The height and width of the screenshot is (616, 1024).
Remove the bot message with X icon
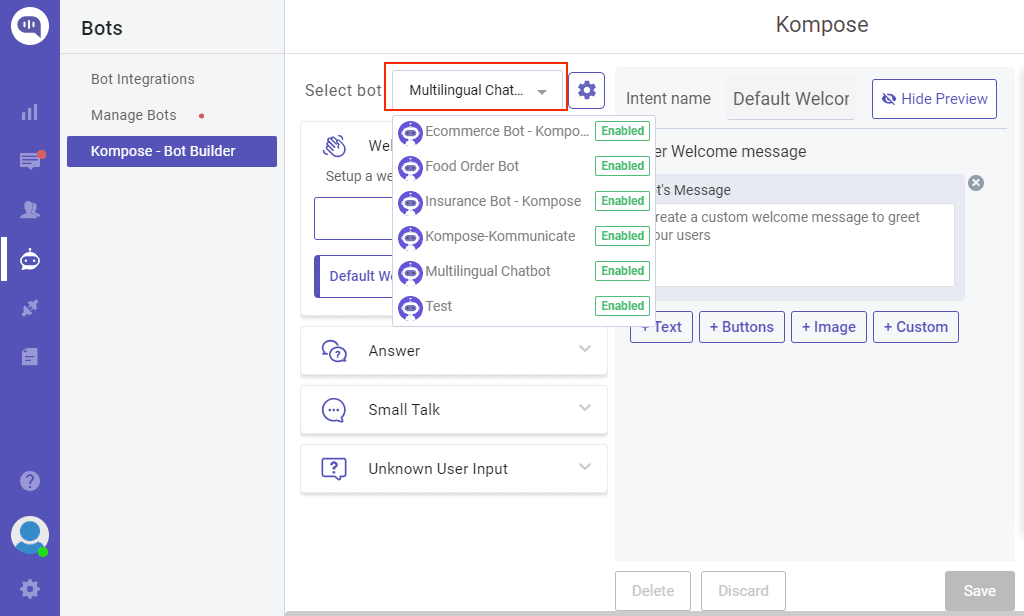point(976,183)
